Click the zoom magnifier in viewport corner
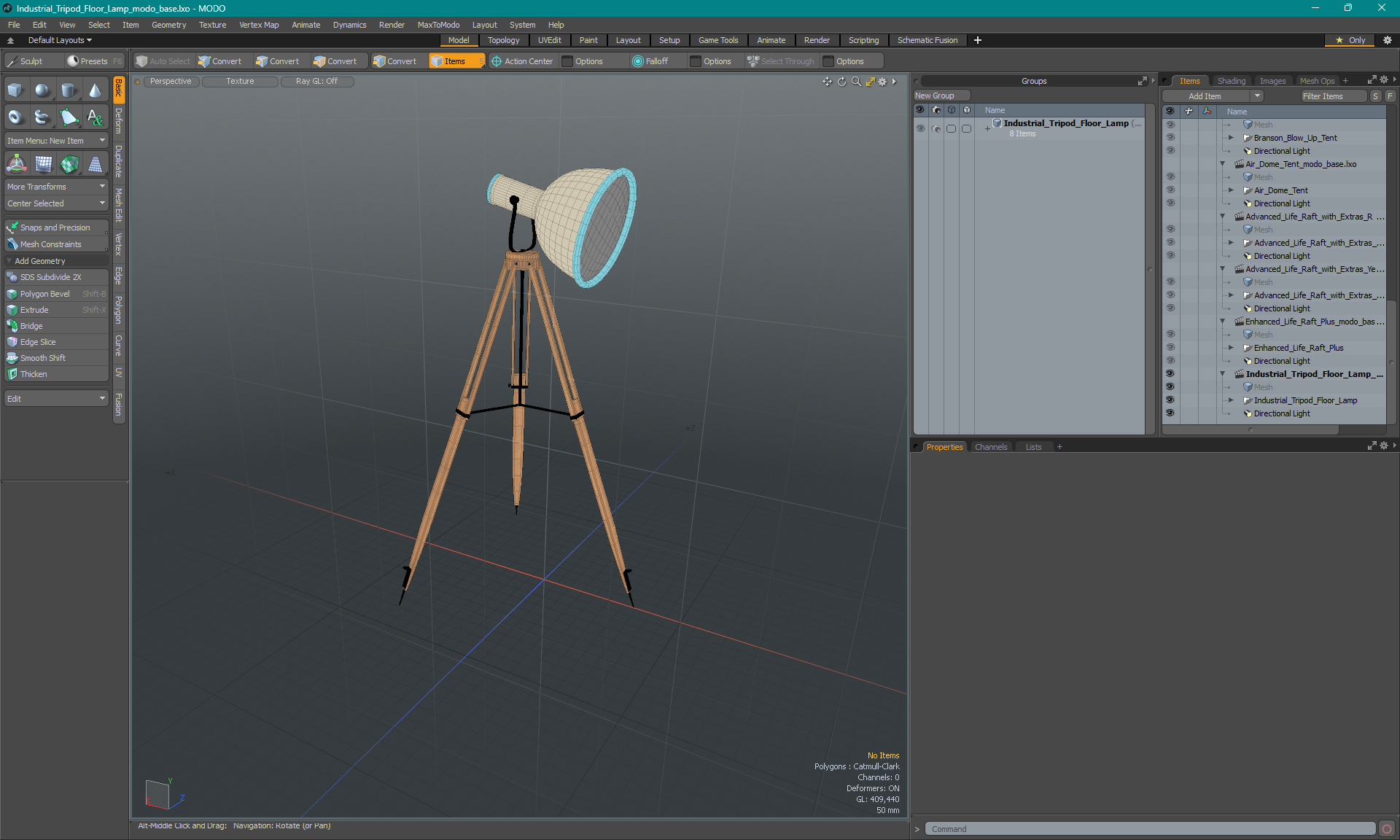Viewport: 1400px width, 840px height. point(856,82)
